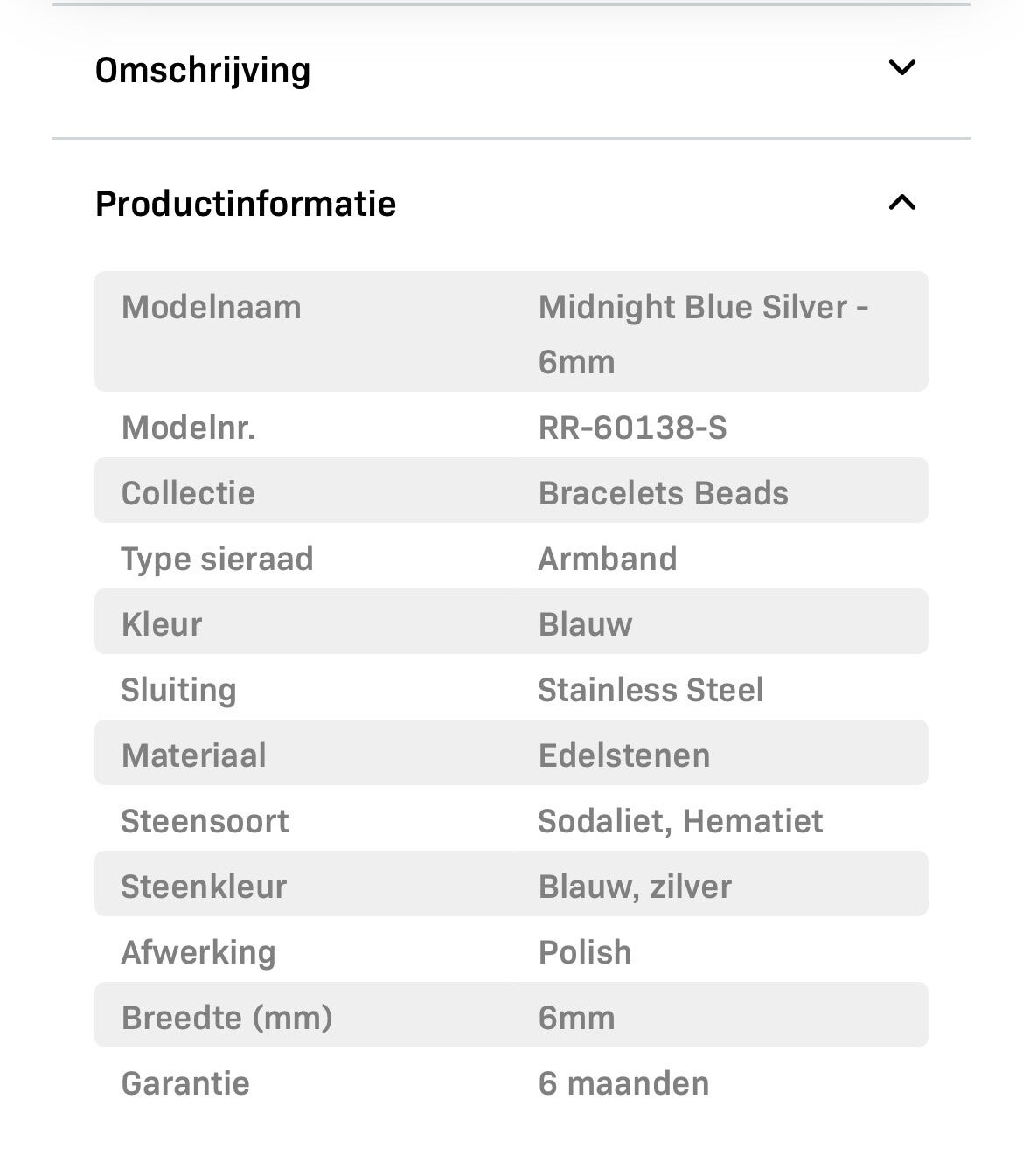Click the Garantie row label
Image resolution: width=1023 pixels, height=1176 pixels.
185,1083
